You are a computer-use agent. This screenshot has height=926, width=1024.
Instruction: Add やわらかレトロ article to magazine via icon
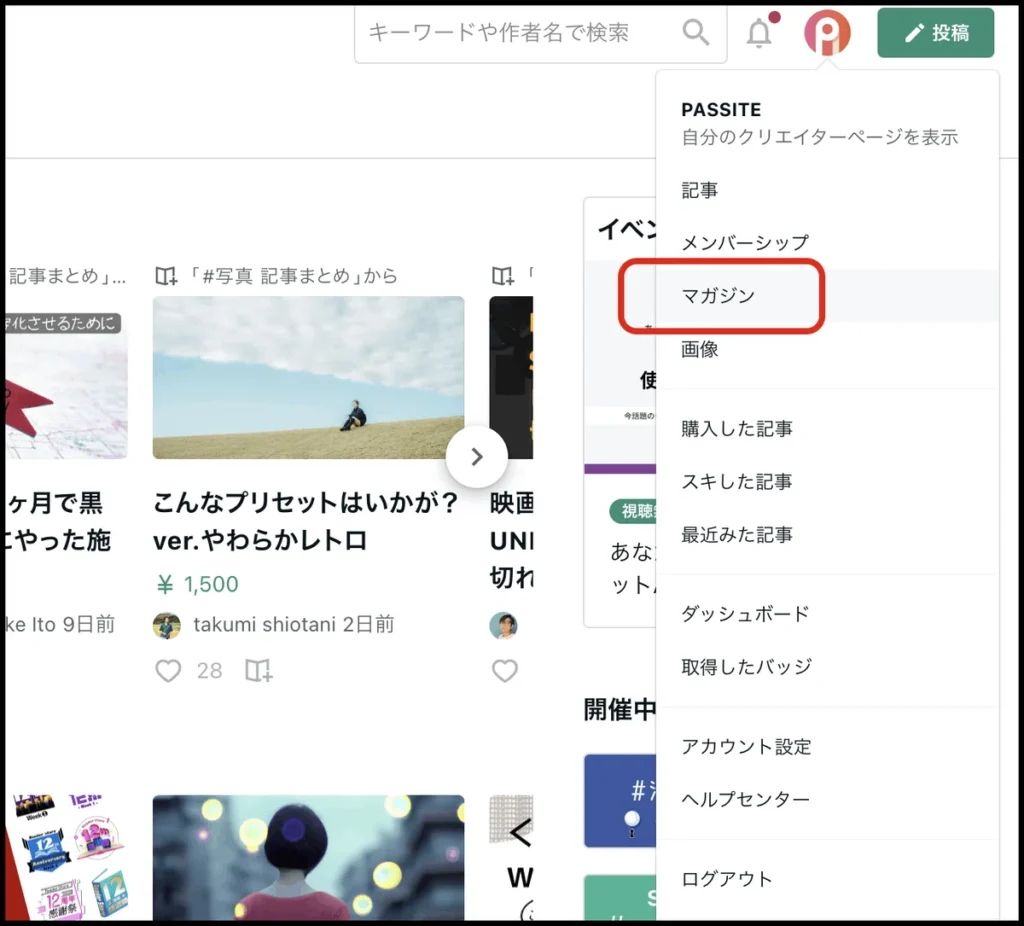[258, 670]
